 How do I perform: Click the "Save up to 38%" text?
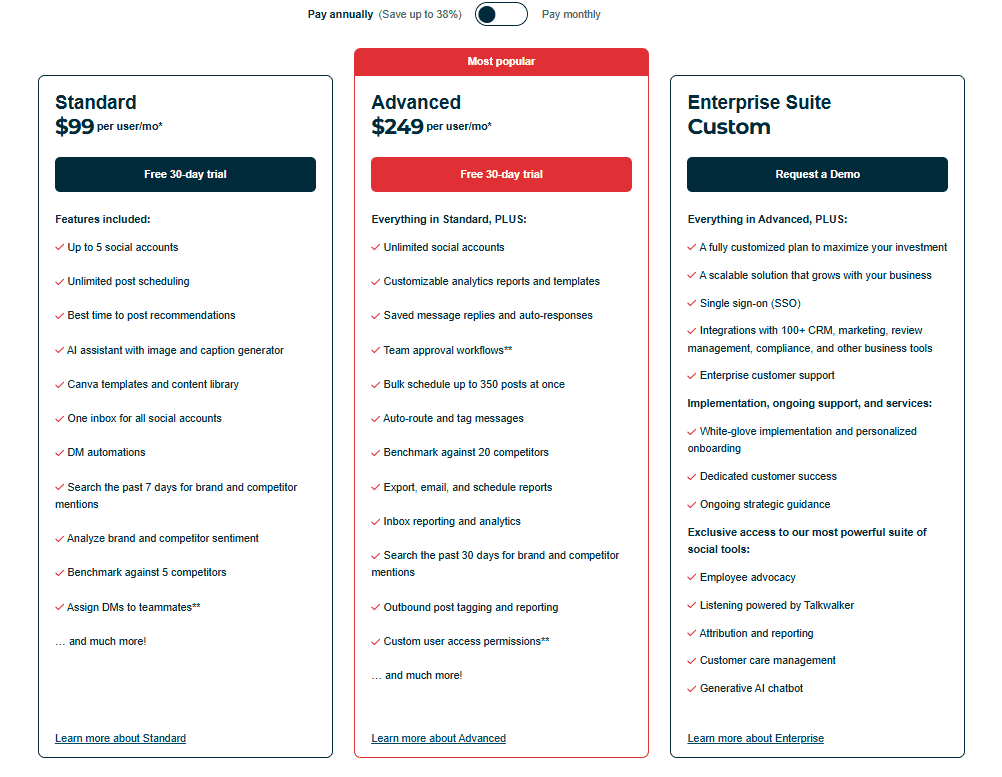[419, 14]
